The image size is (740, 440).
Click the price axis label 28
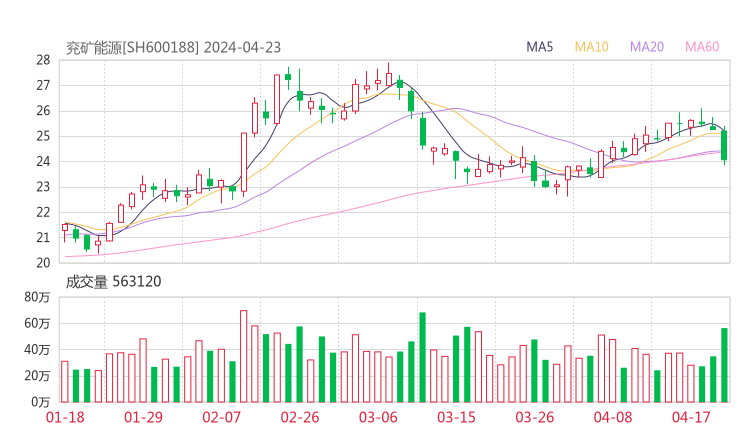(43, 60)
